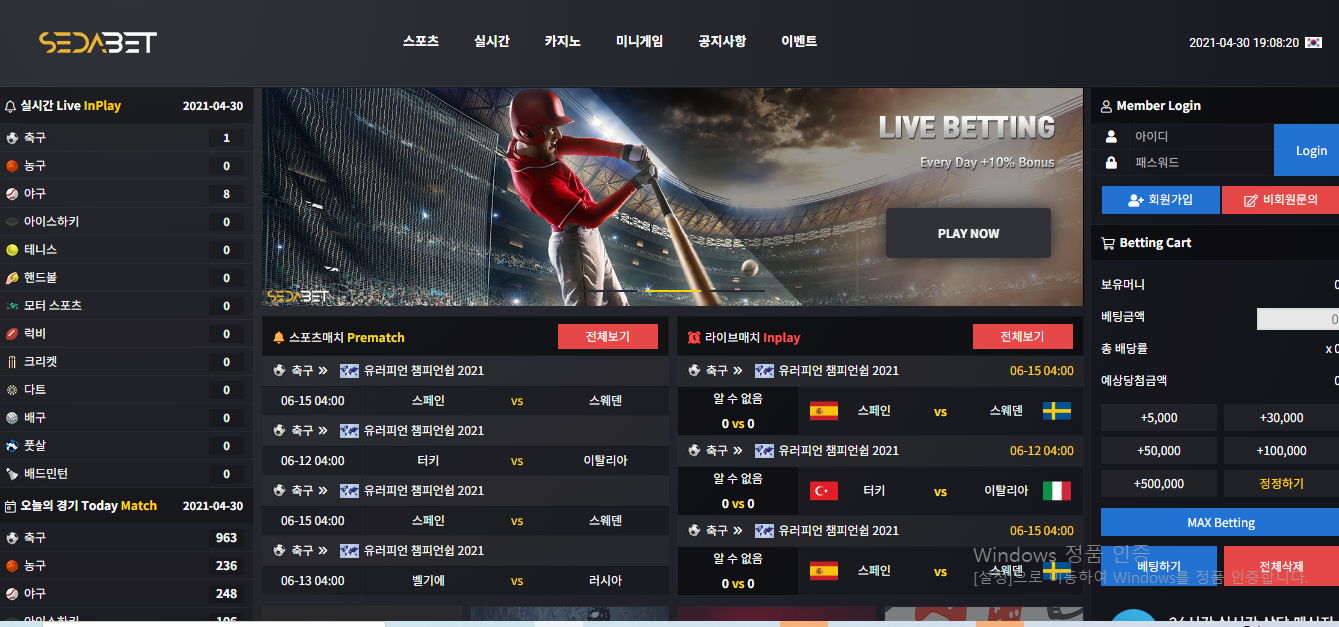Screen dimensions: 1339x627
Task: Add +5,000 to bet amount
Action: (1159, 418)
